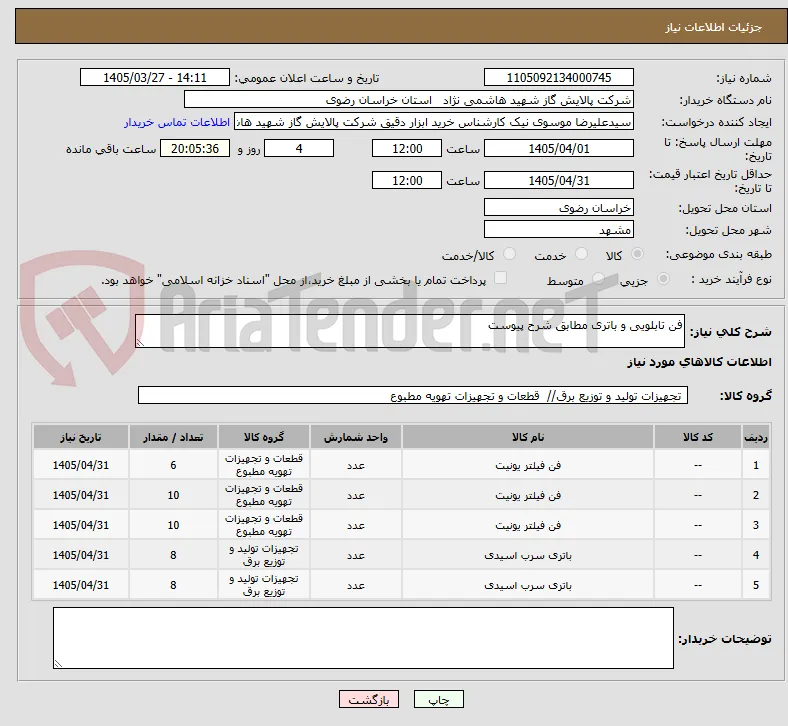Select the کالا radio button
Image resolution: width=788 pixels, height=726 pixels.
pos(637,254)
